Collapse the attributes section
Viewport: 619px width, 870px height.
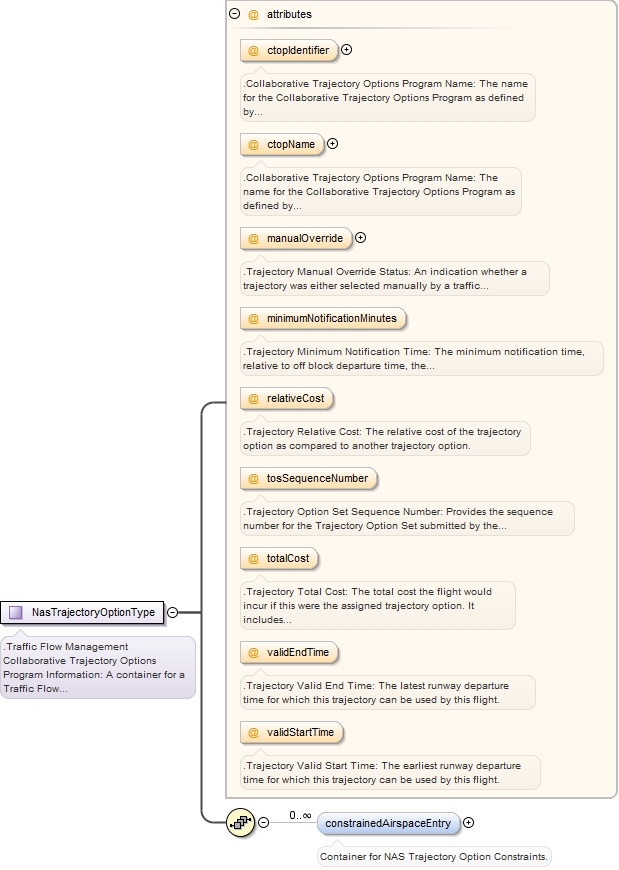click(234, 14)
